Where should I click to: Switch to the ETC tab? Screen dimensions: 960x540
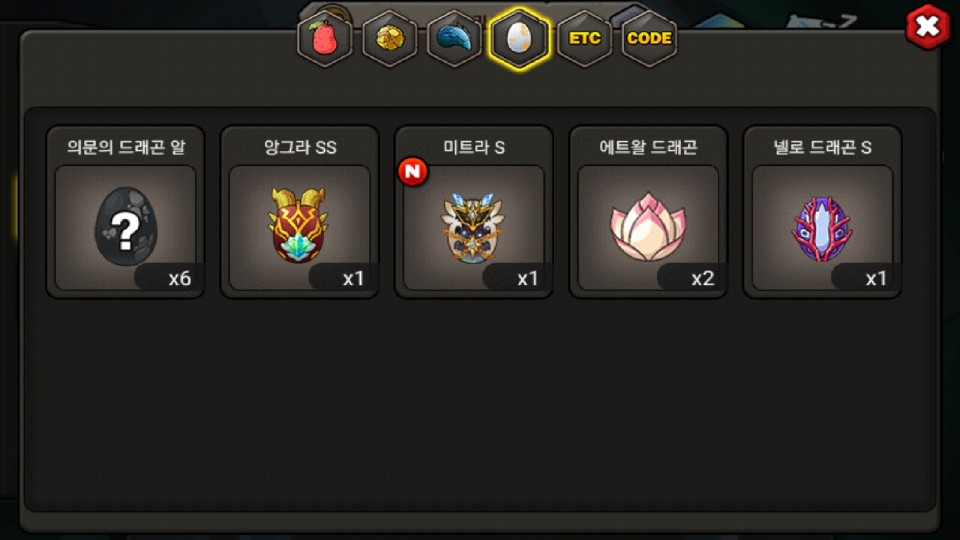[x=585, y=39]
